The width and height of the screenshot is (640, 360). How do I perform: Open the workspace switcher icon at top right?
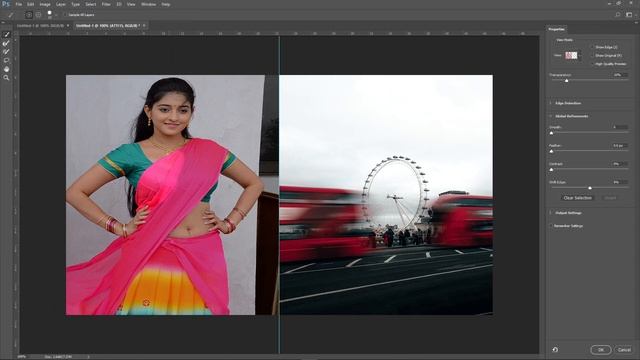click(629, 15)
